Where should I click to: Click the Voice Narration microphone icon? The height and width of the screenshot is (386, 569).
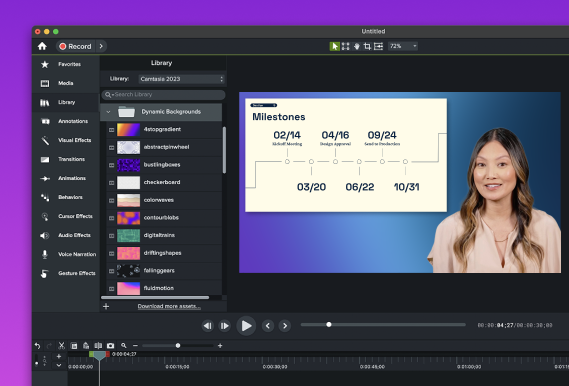point(45,254)
